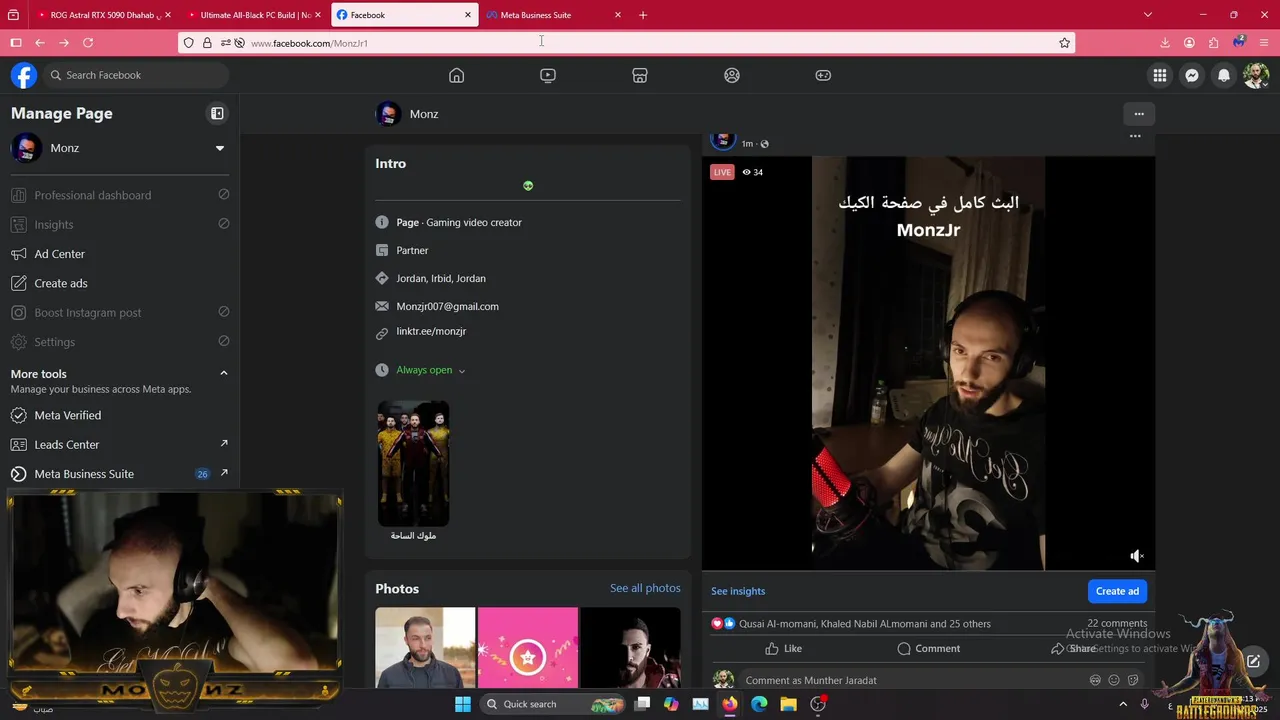Click the Create ad button

tap(1117, 591)
